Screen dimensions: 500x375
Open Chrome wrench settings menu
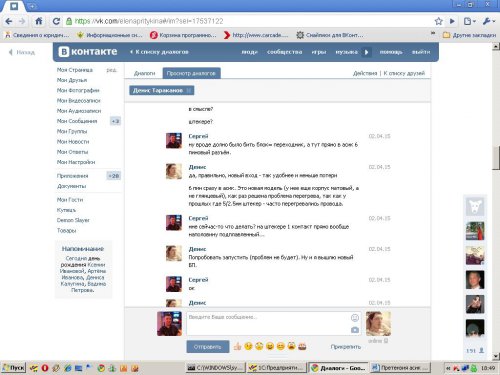(x=488, y=21)
